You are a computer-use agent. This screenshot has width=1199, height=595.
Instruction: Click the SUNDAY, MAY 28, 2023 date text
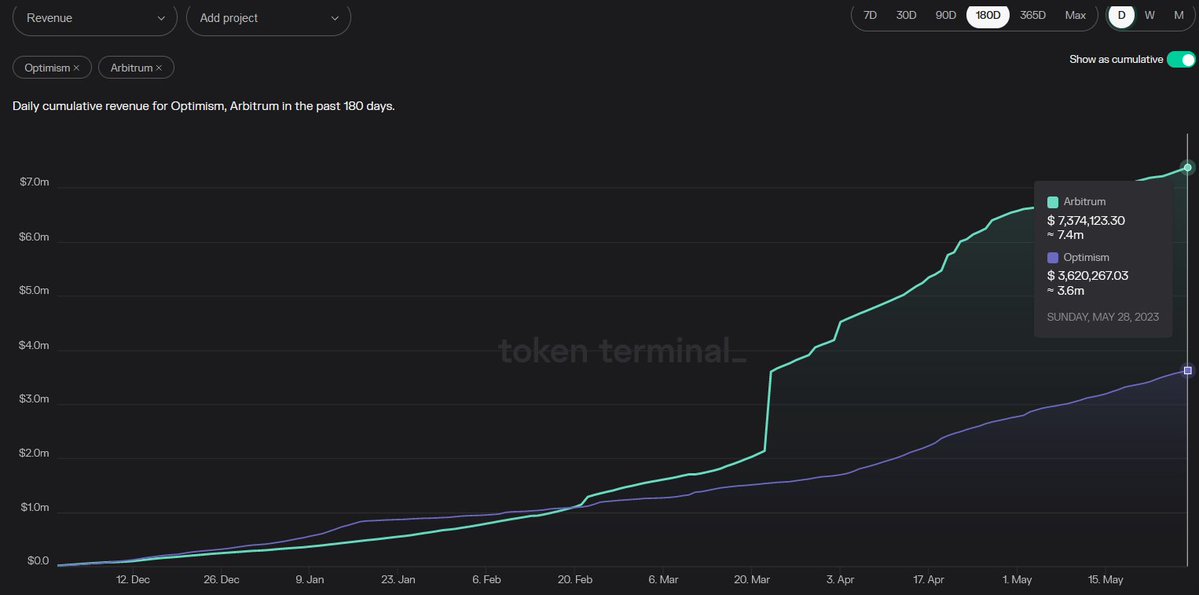(x=1103, y=317)
